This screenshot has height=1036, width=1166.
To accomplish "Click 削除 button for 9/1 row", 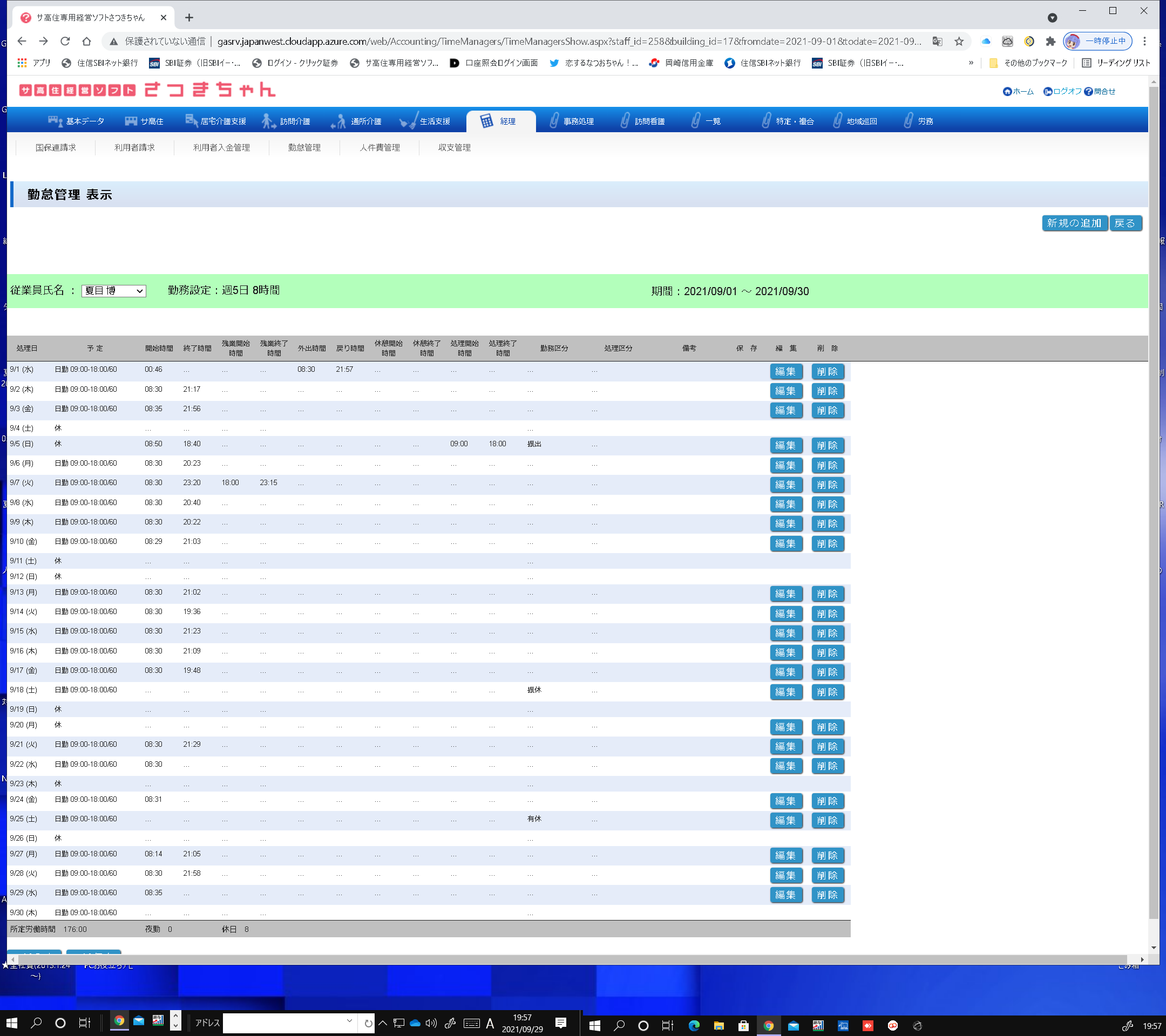I will (x=826, y=372).
